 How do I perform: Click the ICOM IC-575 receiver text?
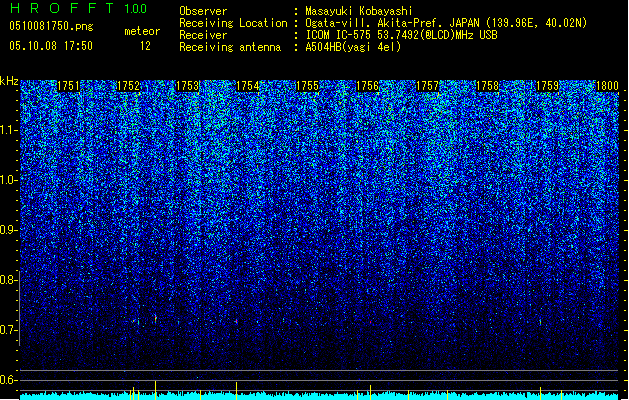[401, 35]
